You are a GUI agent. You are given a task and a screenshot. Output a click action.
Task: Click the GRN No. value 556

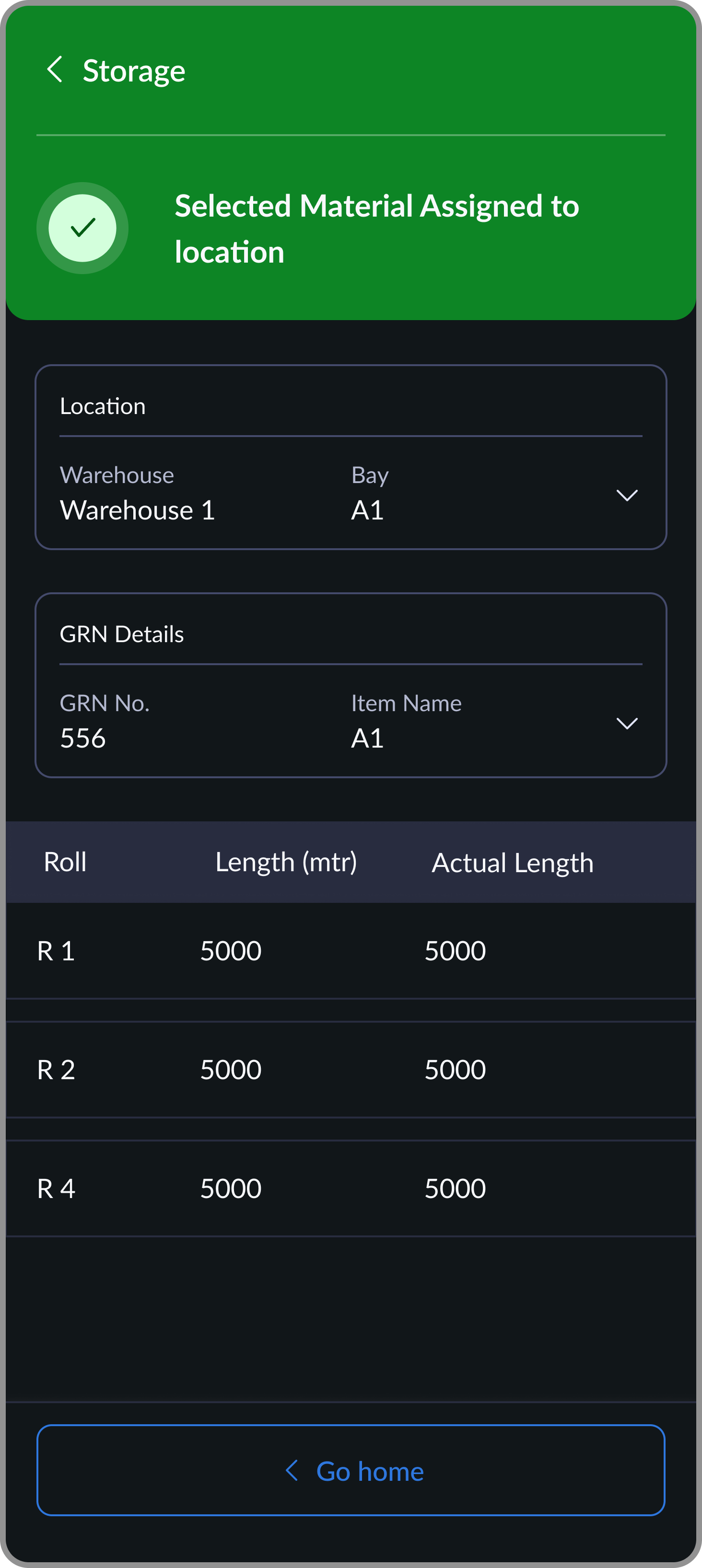pos(83,738)
